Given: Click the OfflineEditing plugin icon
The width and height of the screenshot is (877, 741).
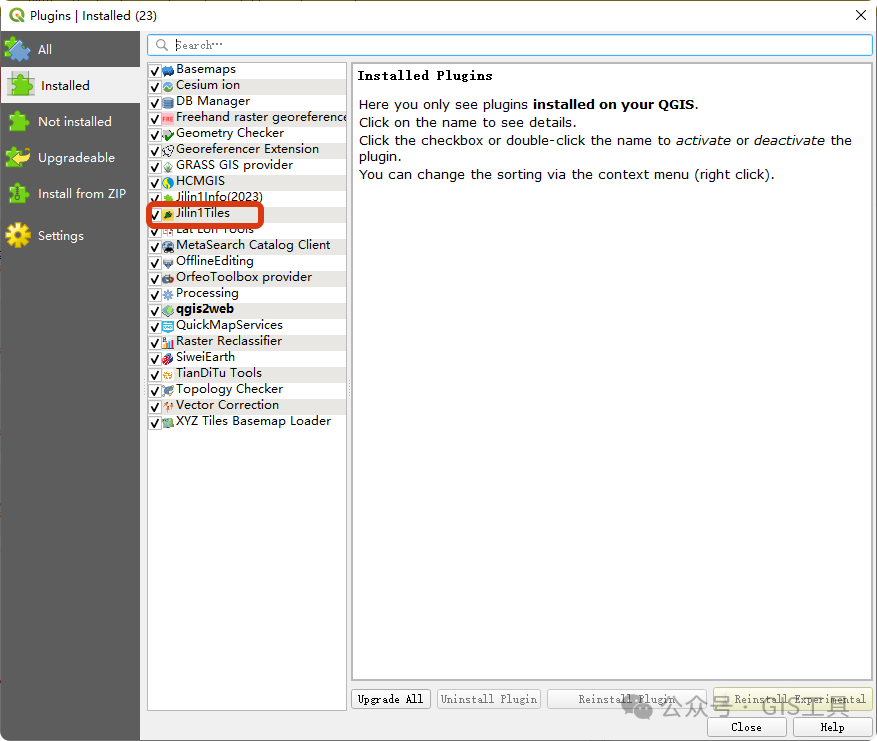Looking at the screenshot, I should 168,263.
